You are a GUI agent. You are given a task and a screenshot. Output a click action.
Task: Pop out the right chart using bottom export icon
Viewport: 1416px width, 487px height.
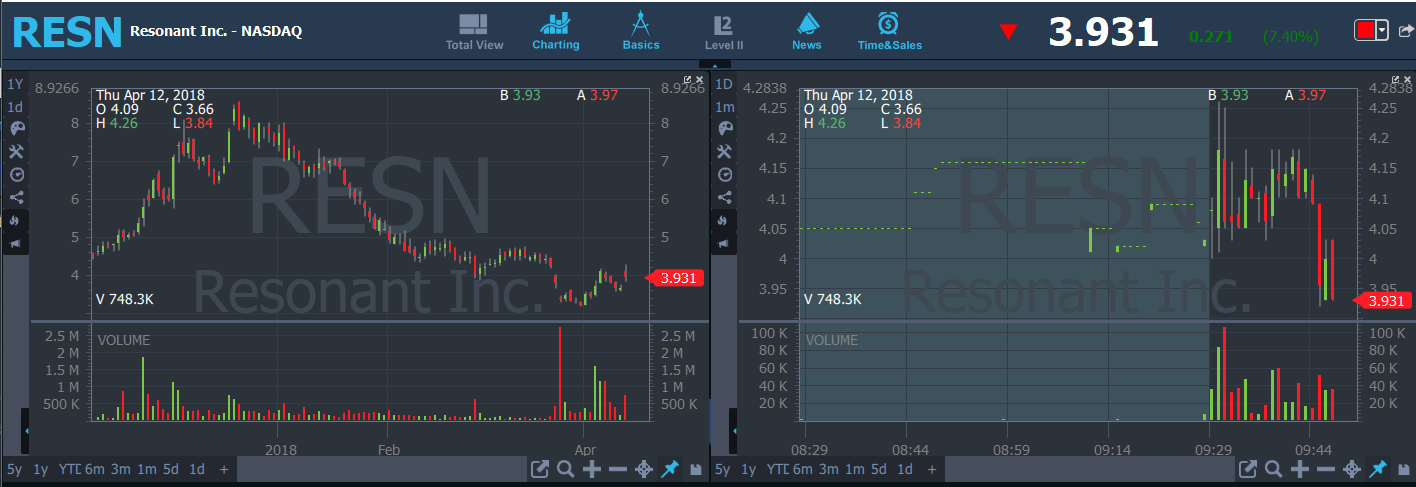(1248, 469)
